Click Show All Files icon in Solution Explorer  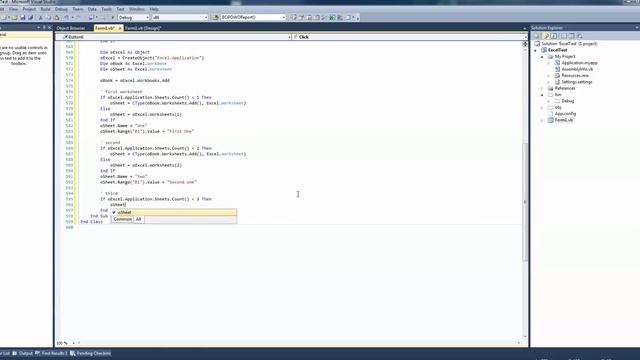click(546, 36)
